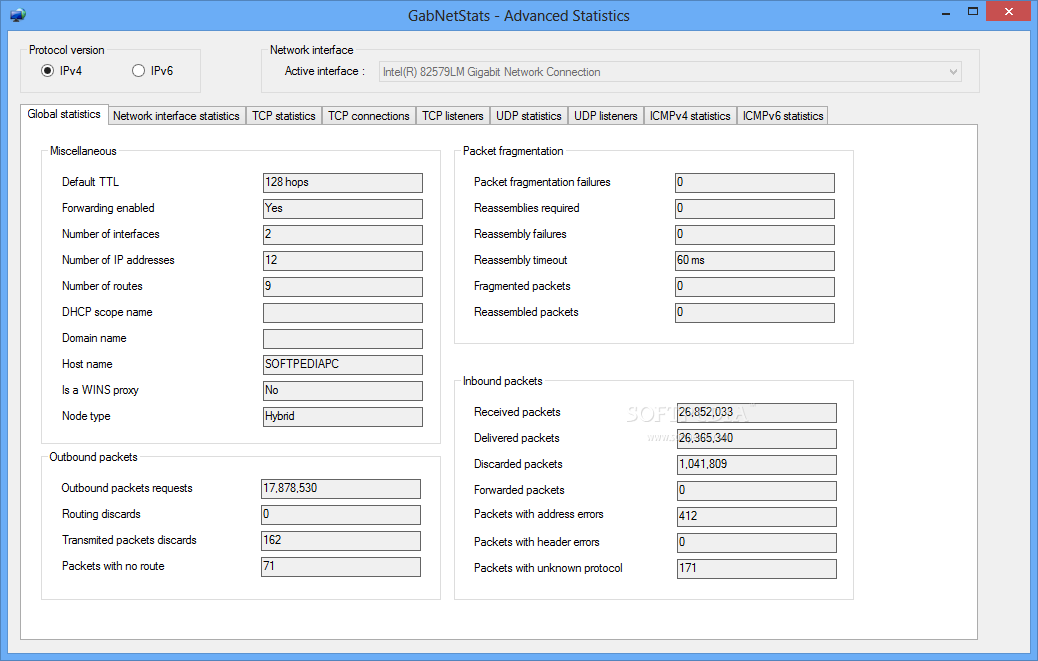Open the TCP listeners tab
1038x661 pixels.
coord(453,116)
